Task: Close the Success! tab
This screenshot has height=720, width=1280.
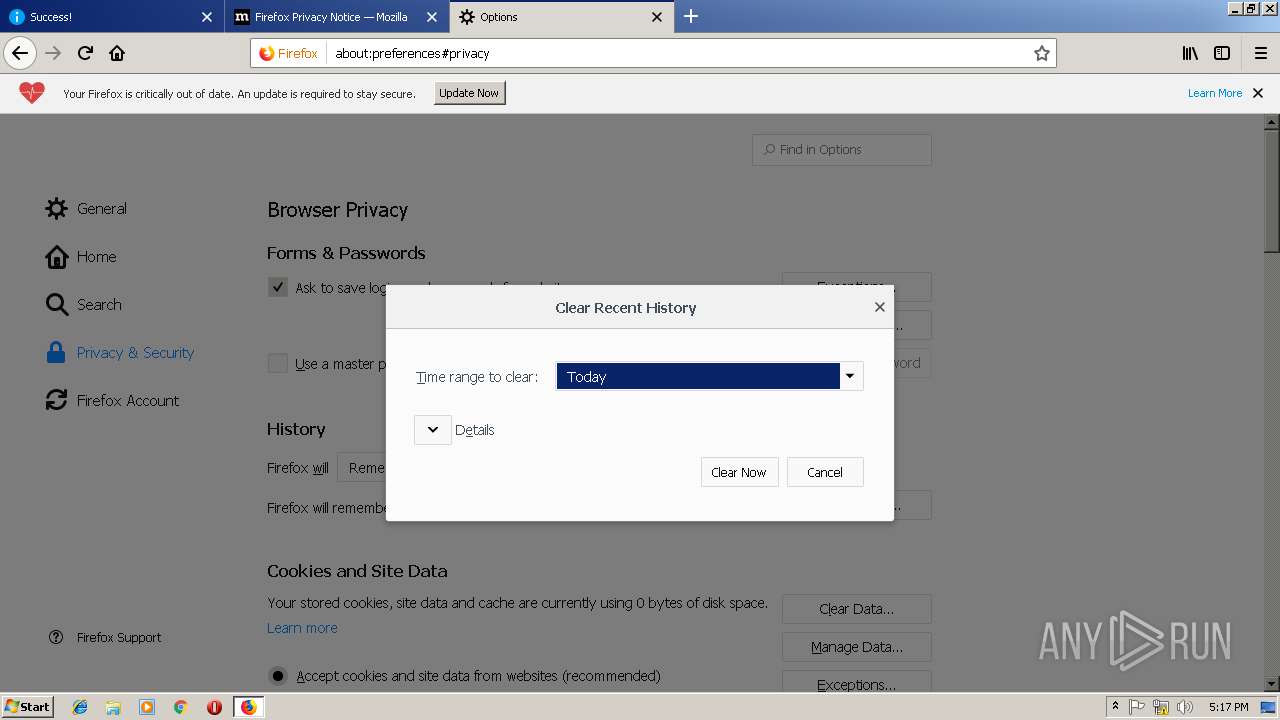Action: coord(206,17)
